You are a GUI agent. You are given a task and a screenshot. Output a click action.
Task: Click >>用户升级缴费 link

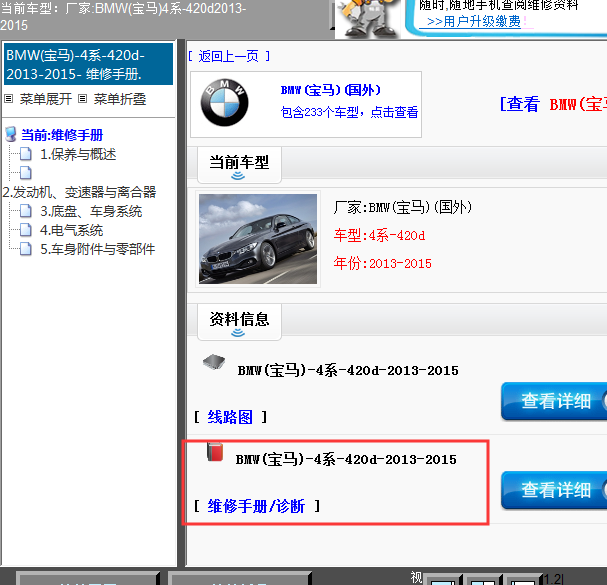point(474,21)
